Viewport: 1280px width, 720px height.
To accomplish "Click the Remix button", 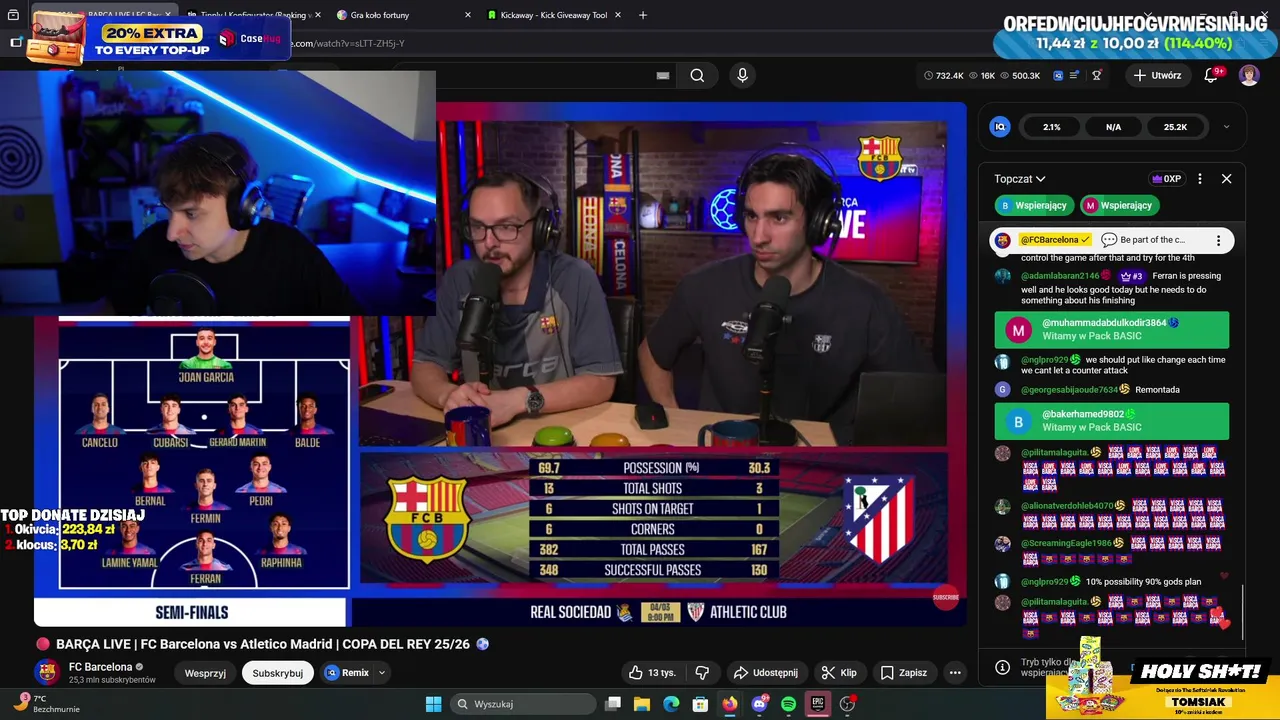I will coord(347,673).
